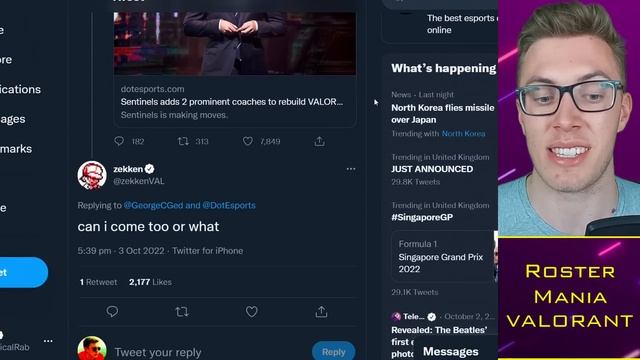Click reply icon on zekken's tweet

(112, 312)
